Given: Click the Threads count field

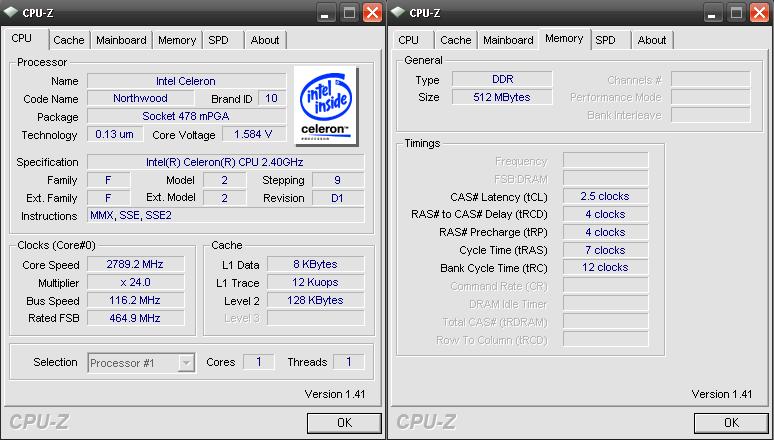Looking at the screenshot, I should point(348,362).
